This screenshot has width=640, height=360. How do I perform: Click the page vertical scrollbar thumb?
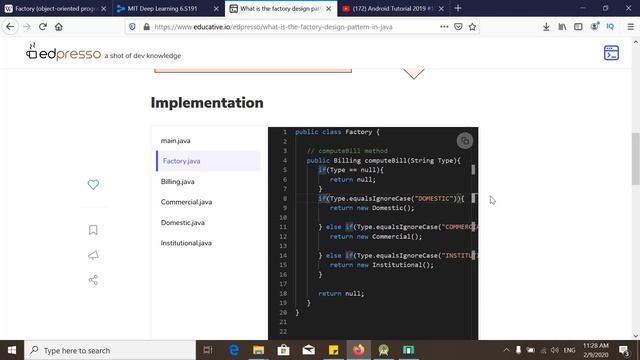coord(636,158)
